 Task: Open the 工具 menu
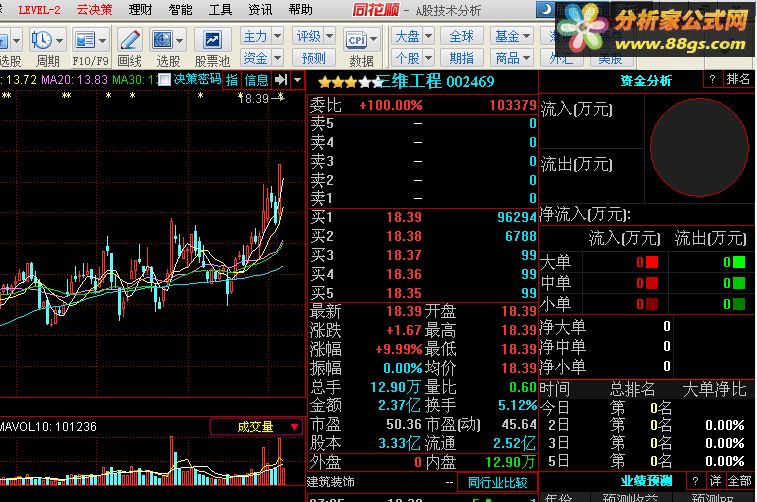220,10
